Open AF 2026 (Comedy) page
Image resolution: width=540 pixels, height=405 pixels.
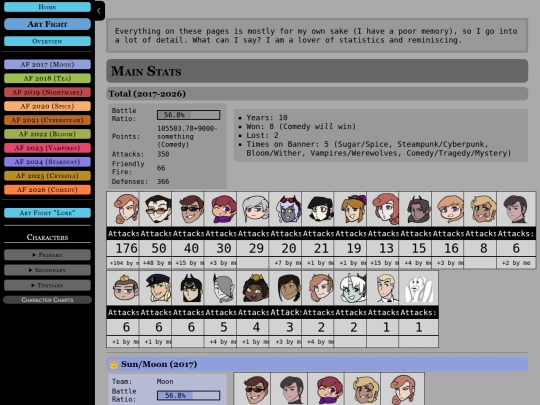click(48, 189)
